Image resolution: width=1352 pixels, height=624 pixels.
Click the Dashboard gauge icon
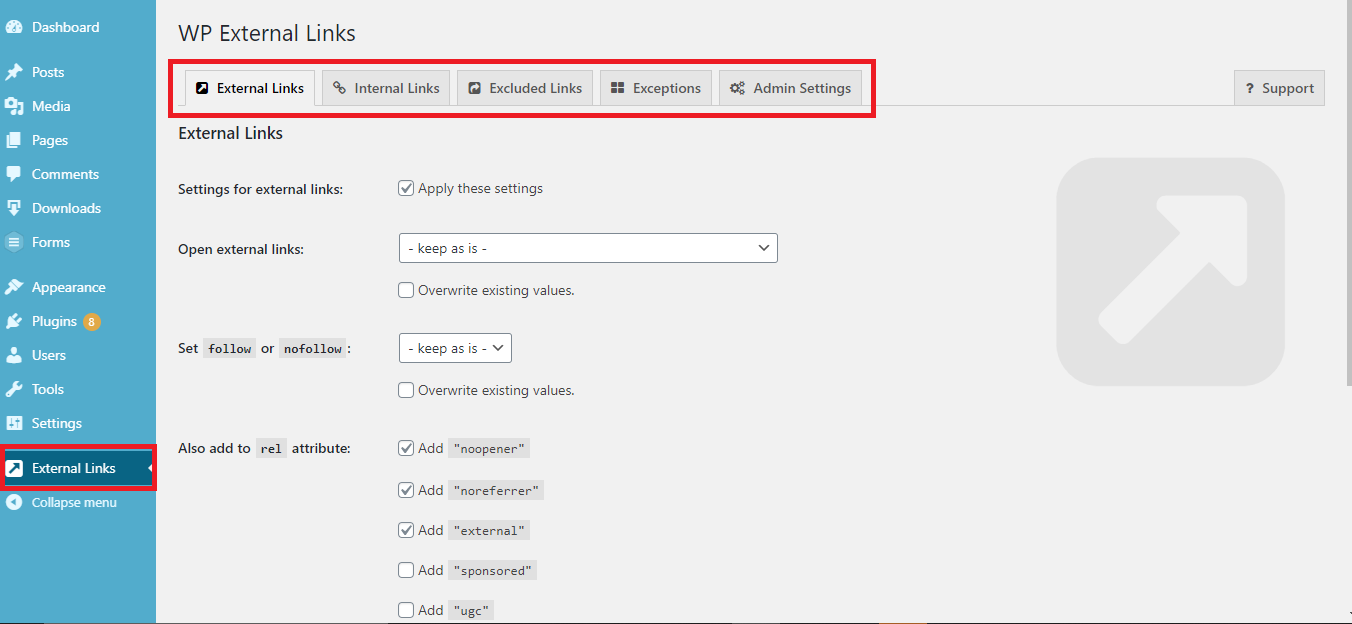click(x=14, y=27)
